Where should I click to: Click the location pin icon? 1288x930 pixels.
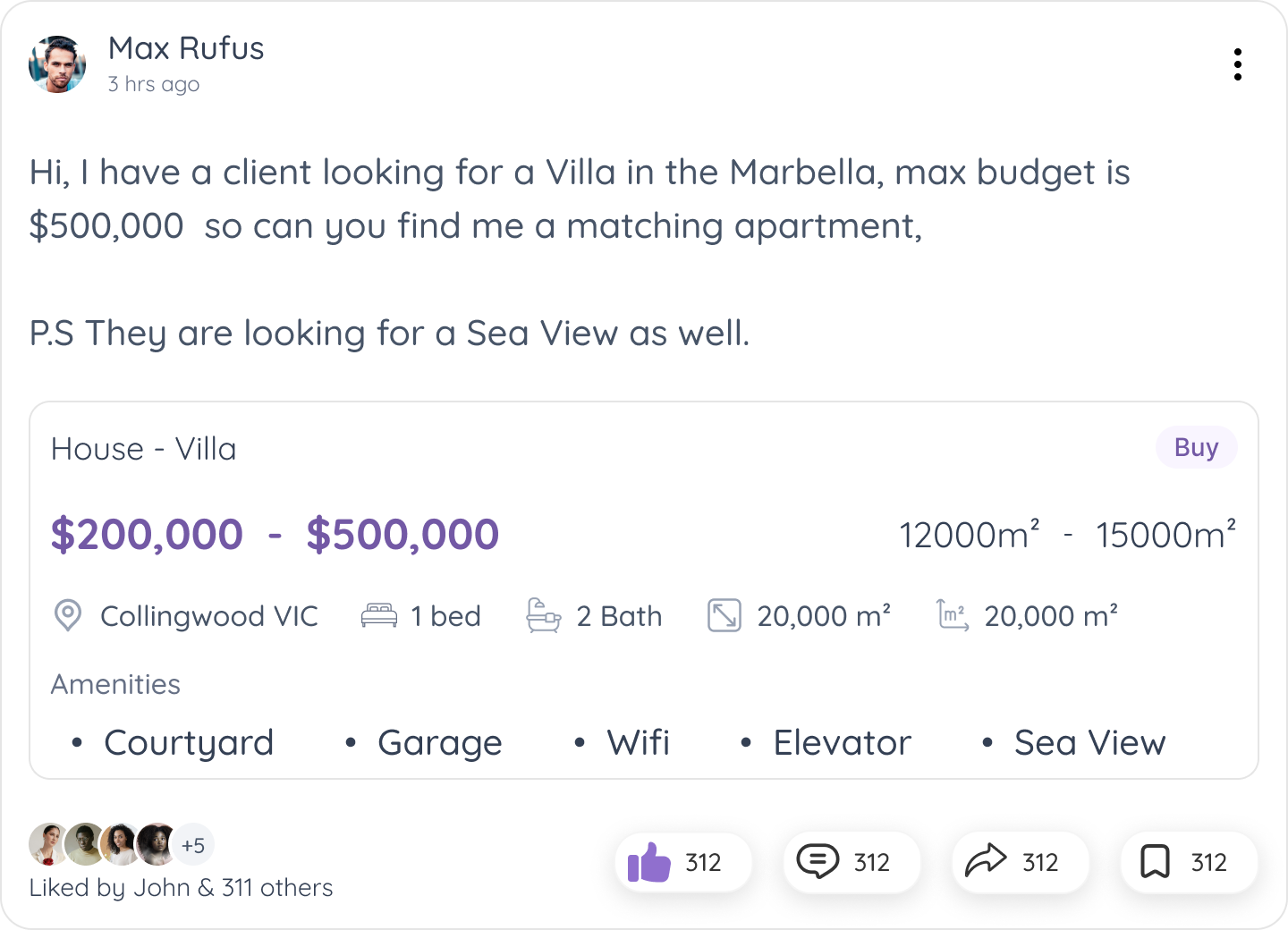68,615
